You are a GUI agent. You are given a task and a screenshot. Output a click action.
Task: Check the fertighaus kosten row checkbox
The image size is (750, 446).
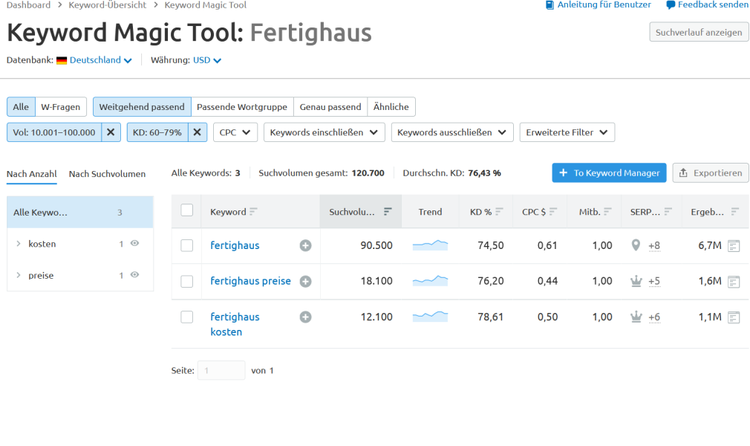point(187,317)
